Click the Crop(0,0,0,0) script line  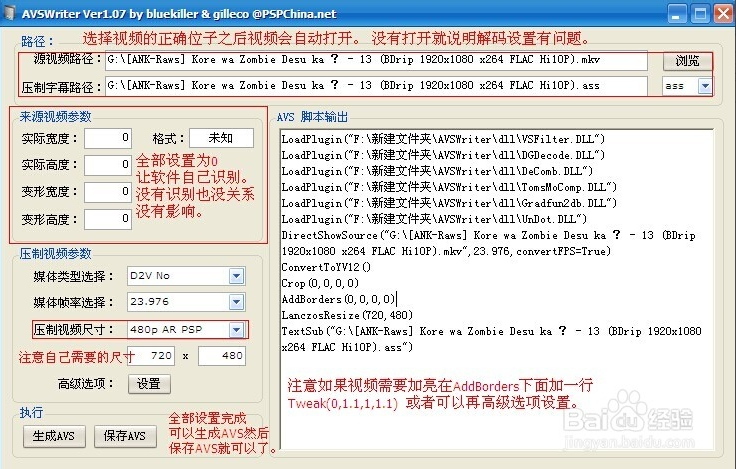click(320, 283)
